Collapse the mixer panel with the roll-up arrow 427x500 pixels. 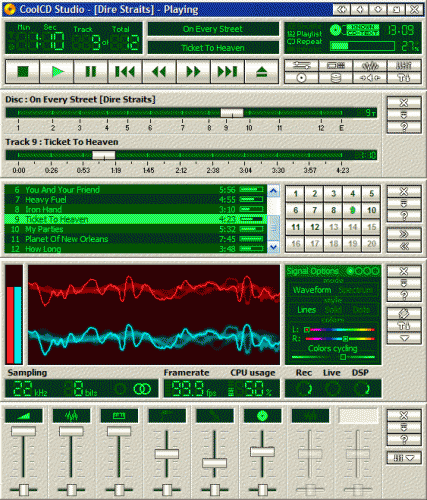click(x=404, y=427)
